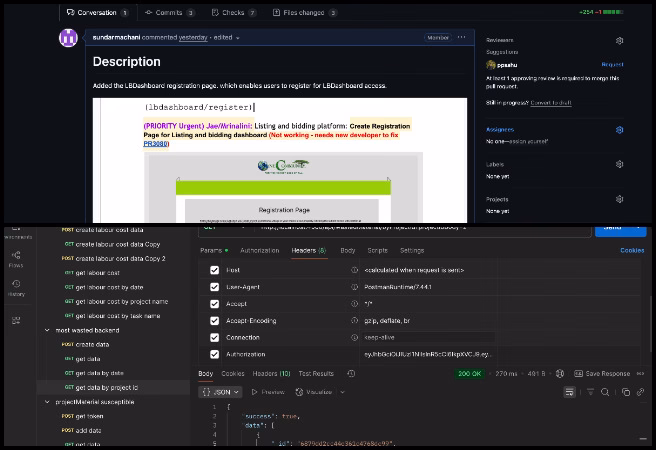Image resolution: width=656 pixels, height=450 pixels.
Task: Click the filter response icon
Action: (590, 392)
